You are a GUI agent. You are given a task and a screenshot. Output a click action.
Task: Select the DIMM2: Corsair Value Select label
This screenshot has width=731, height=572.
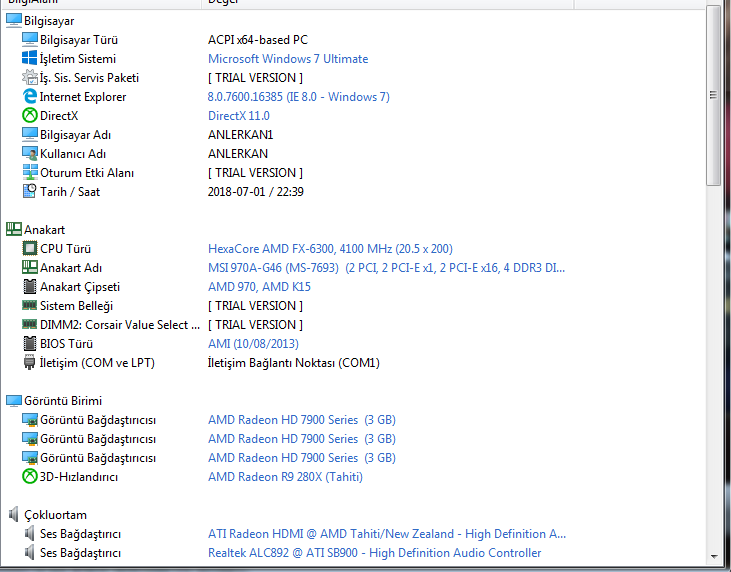120,324
